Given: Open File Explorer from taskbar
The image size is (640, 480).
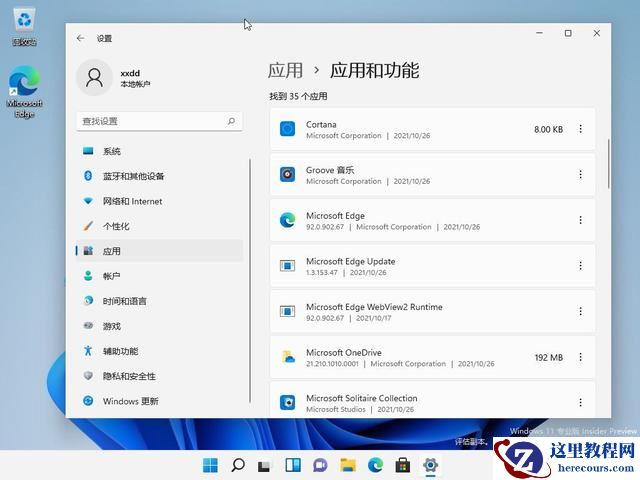Looking at the screenshot, I should pos(348,465).
